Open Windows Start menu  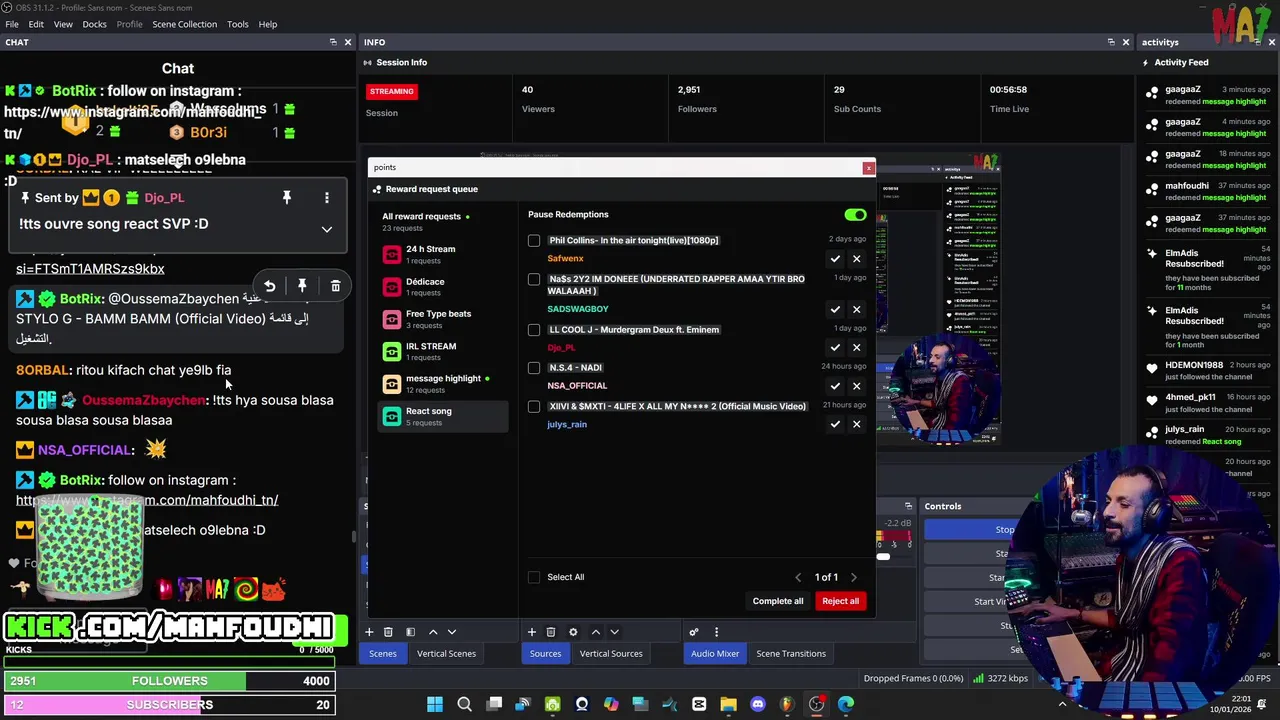(x=435, y=704)
